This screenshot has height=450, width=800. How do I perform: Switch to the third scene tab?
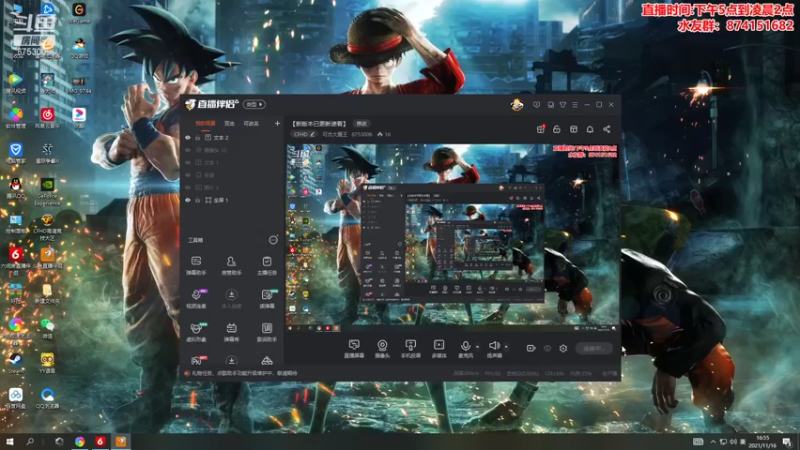(x=251, y=123)
